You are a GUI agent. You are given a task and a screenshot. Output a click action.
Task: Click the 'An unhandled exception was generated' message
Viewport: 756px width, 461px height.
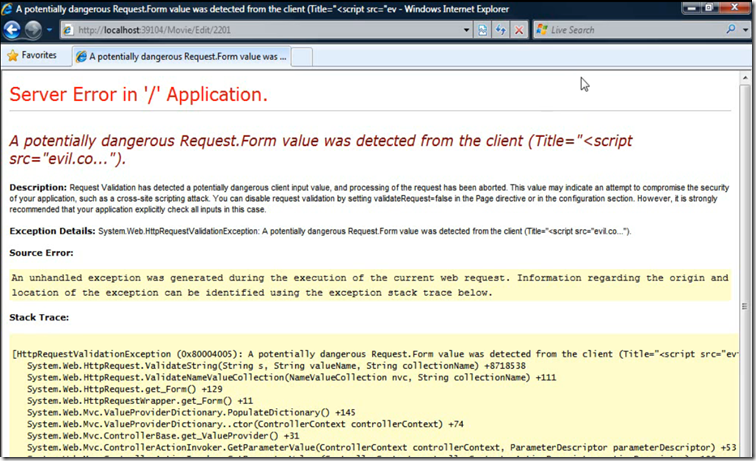click(370, 285)
